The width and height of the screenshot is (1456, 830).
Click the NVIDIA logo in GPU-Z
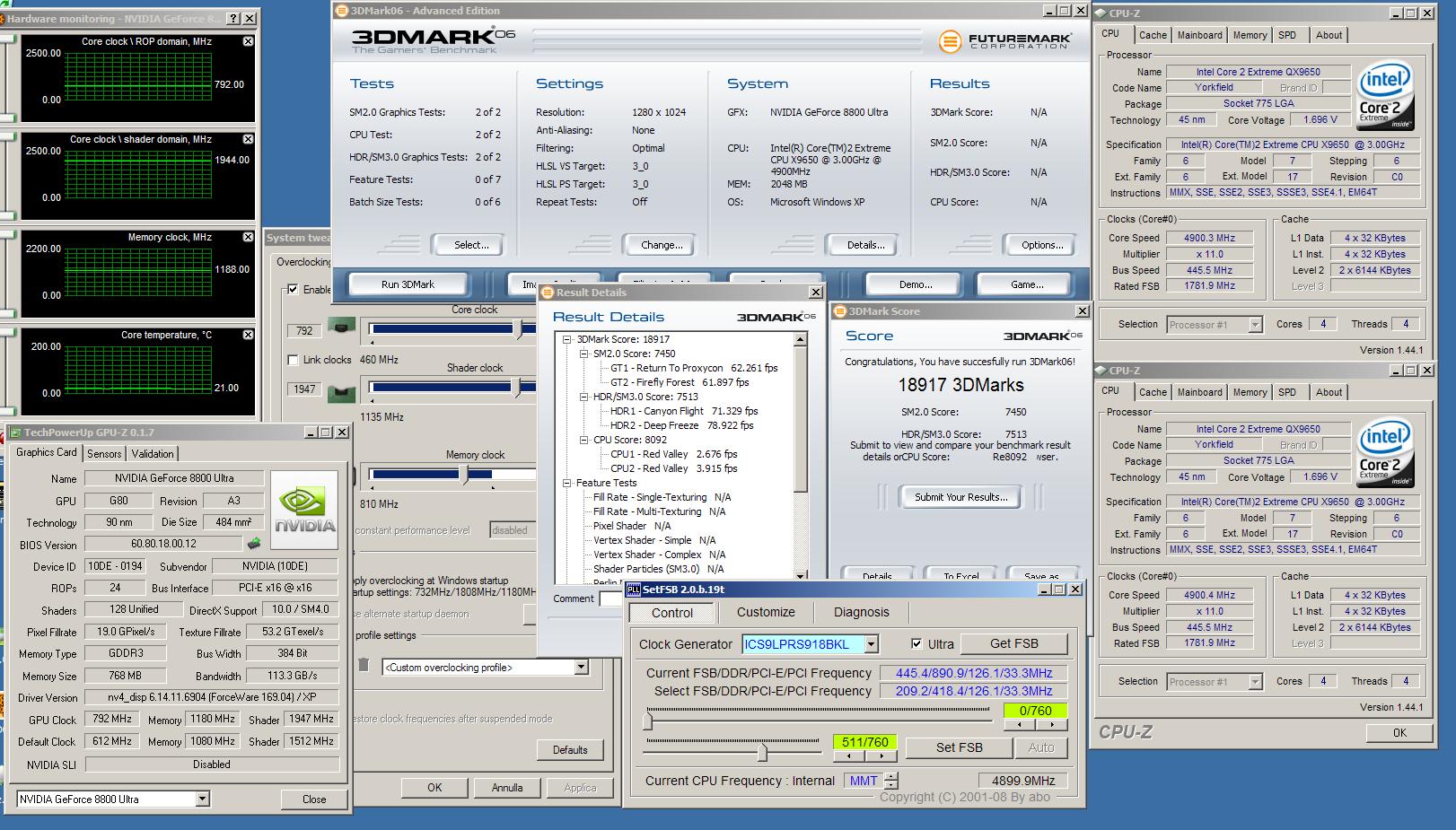(304, 509)
